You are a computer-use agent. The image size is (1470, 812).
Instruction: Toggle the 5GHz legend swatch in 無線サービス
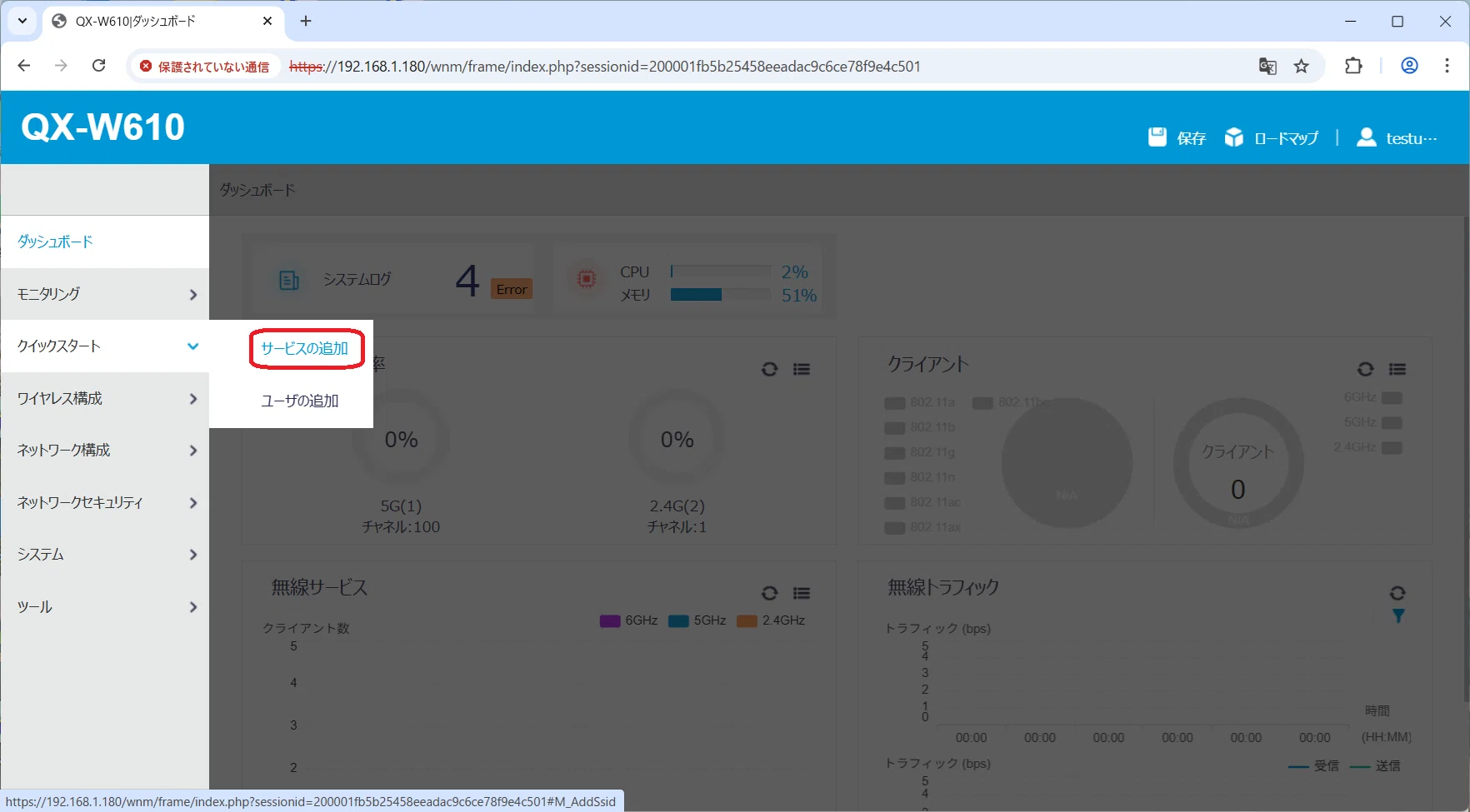pos(678,620)
